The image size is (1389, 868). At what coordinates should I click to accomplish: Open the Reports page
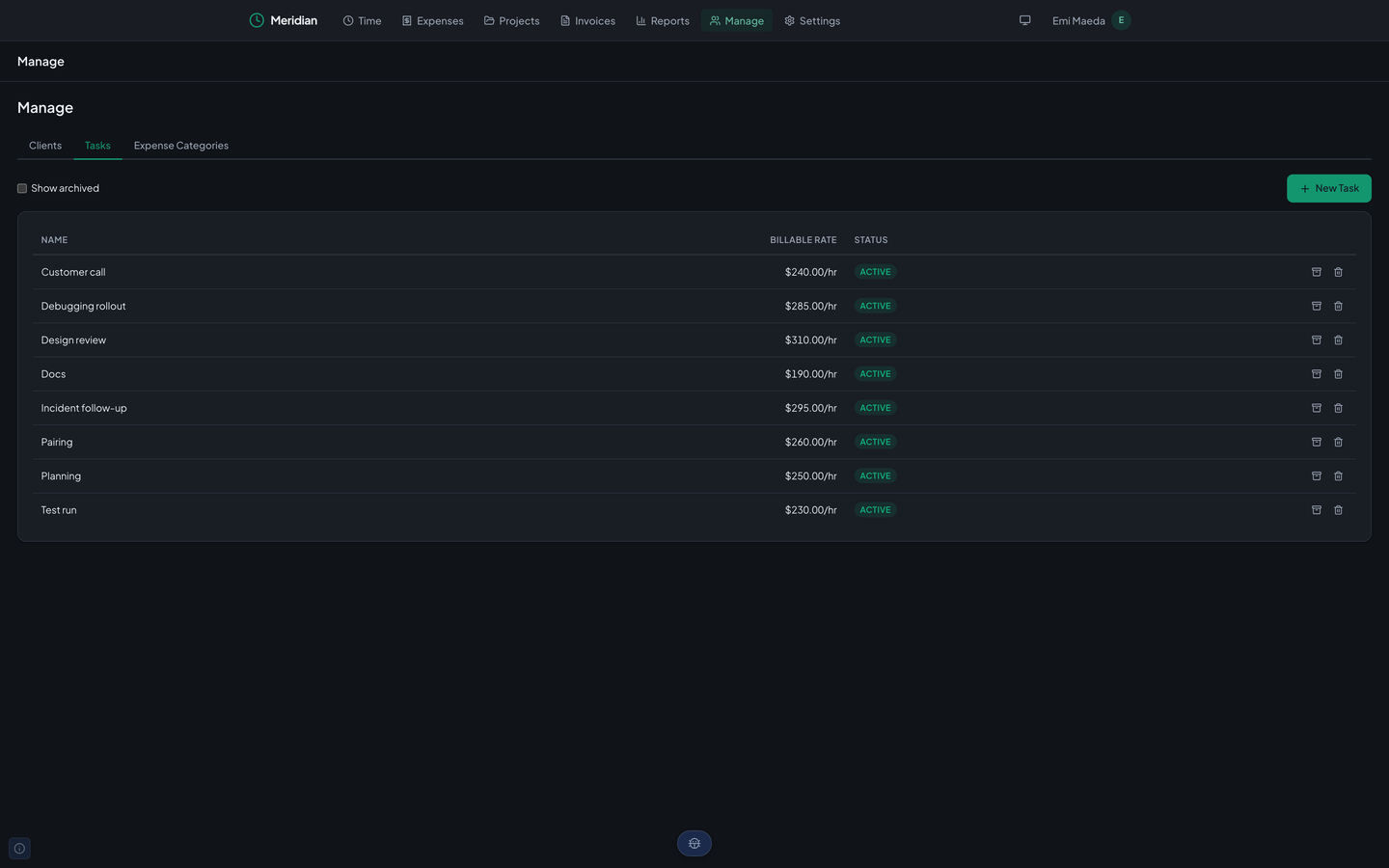[663, 20]
